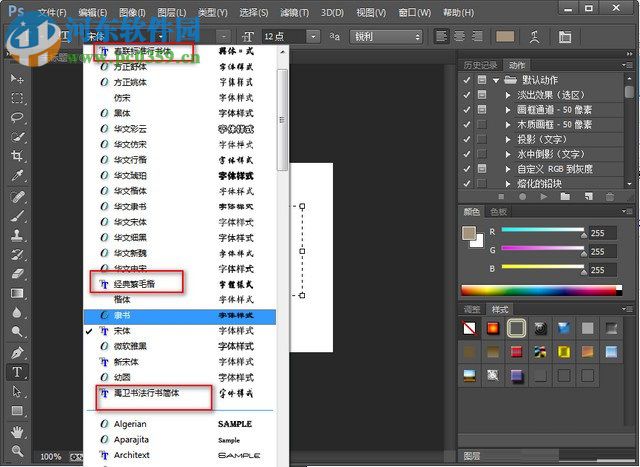Toggle dialog box for 淡出效果（选区）action
This screenshot has height=467, width=640.
[482, 95]
